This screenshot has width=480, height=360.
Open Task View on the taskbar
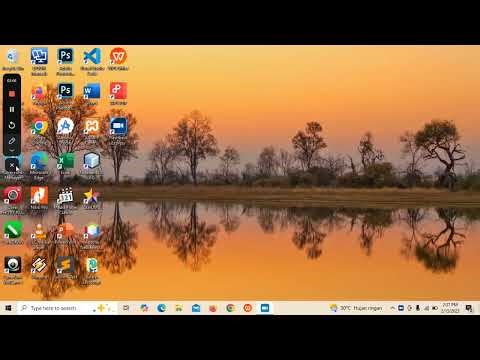tap(126, 308)
